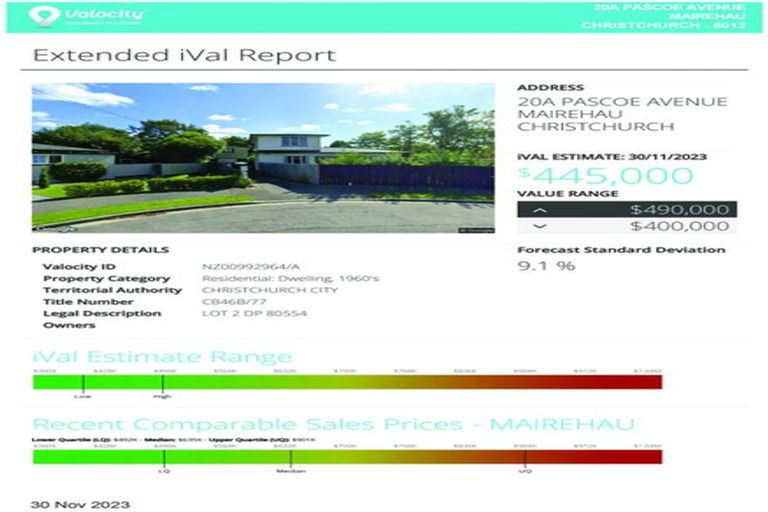Click the Median marker on the comparable sales bar
This screenshot has height=512, width=768.
(291, 469)
